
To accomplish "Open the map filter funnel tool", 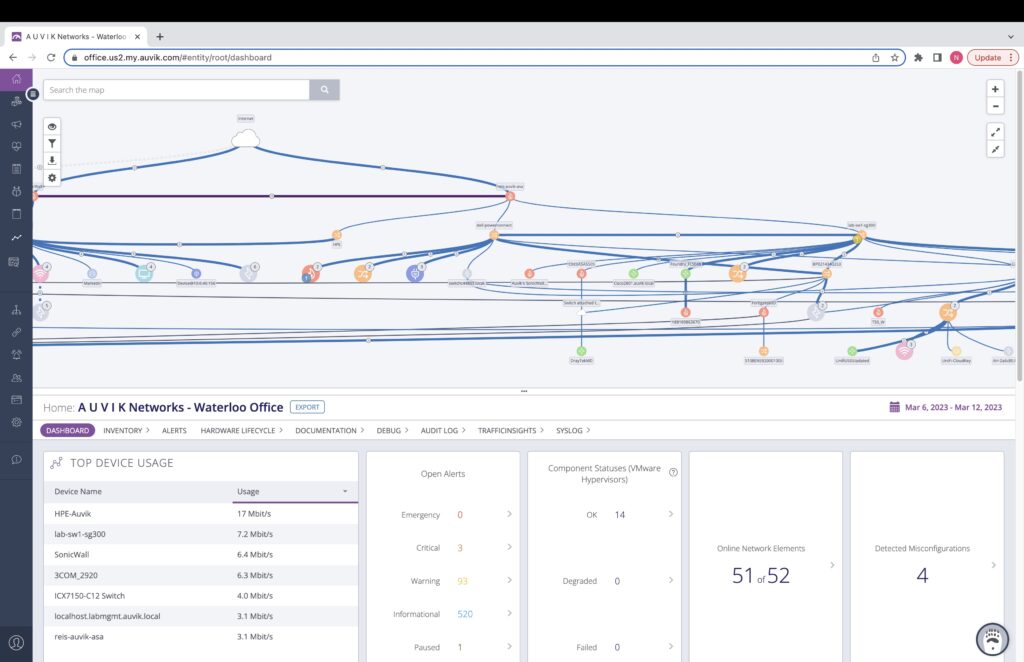I will coord(52,144).
